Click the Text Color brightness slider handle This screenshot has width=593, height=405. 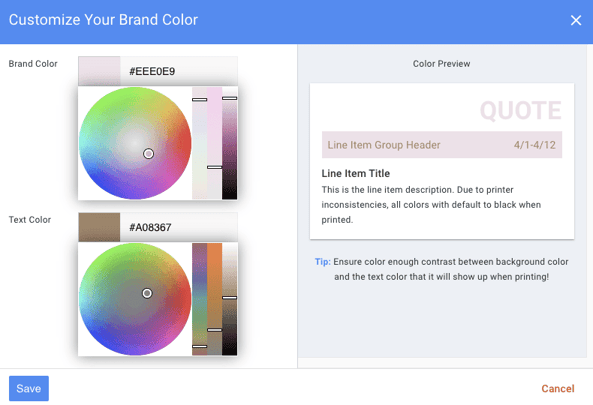point(230,298)
